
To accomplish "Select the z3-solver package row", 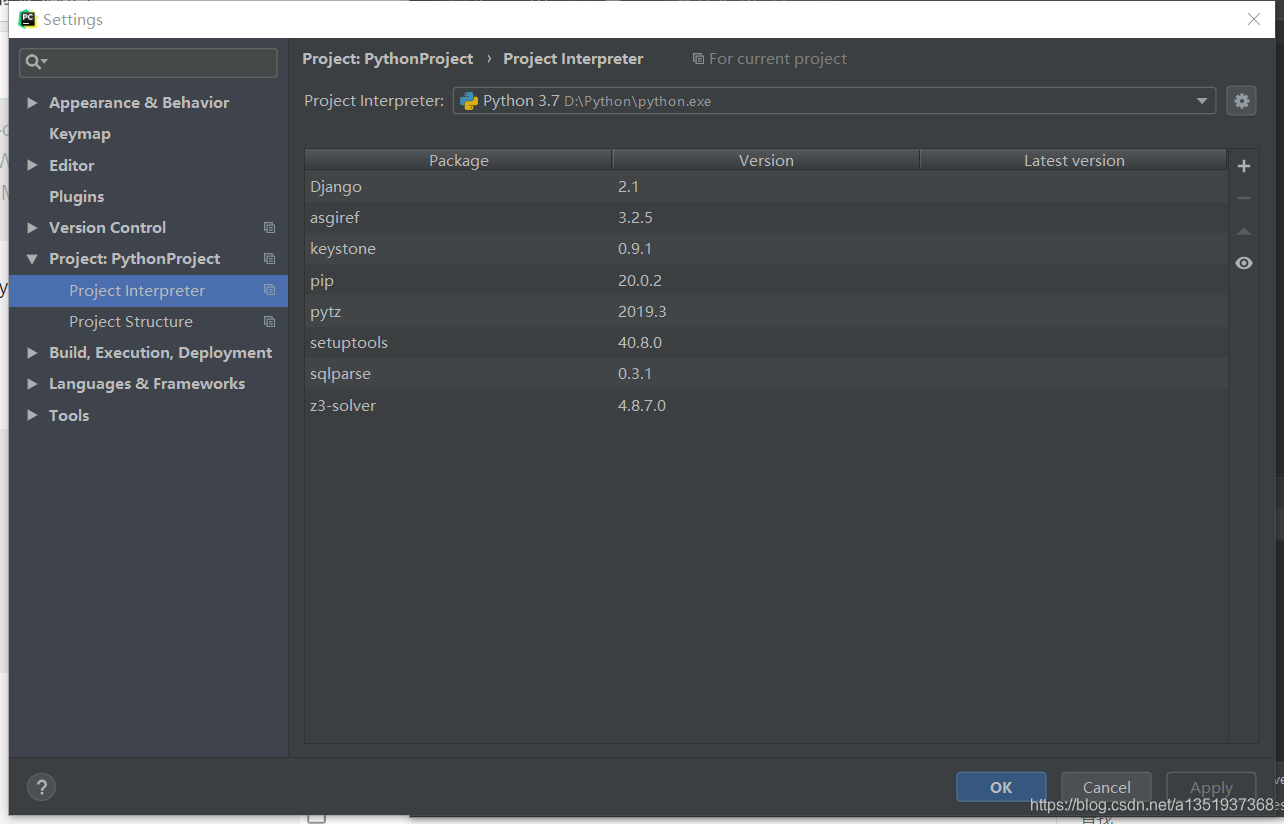I will [766, 406].
